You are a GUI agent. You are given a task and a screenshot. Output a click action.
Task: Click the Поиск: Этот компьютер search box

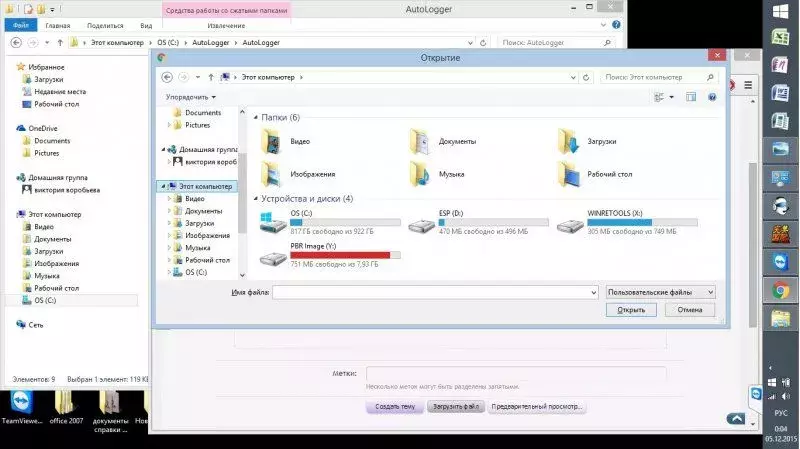click(659, 77)
